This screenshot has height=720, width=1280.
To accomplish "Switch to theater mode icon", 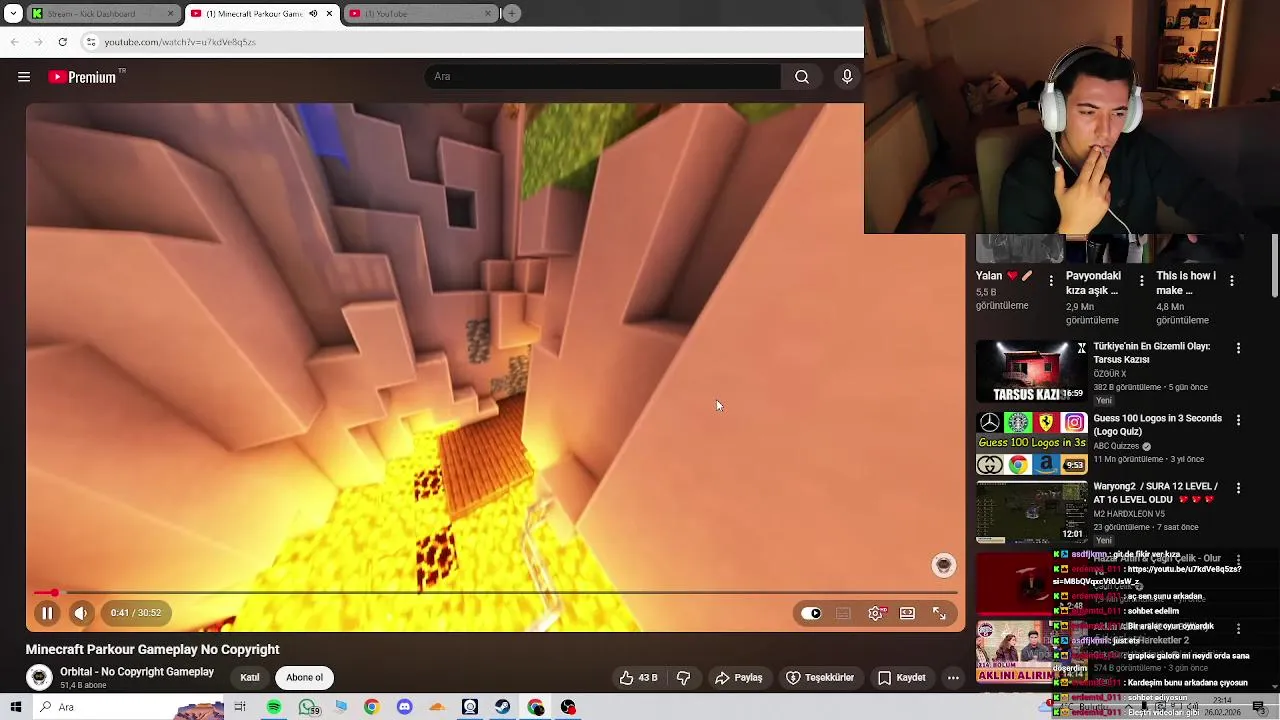I will tap(907, 613).
